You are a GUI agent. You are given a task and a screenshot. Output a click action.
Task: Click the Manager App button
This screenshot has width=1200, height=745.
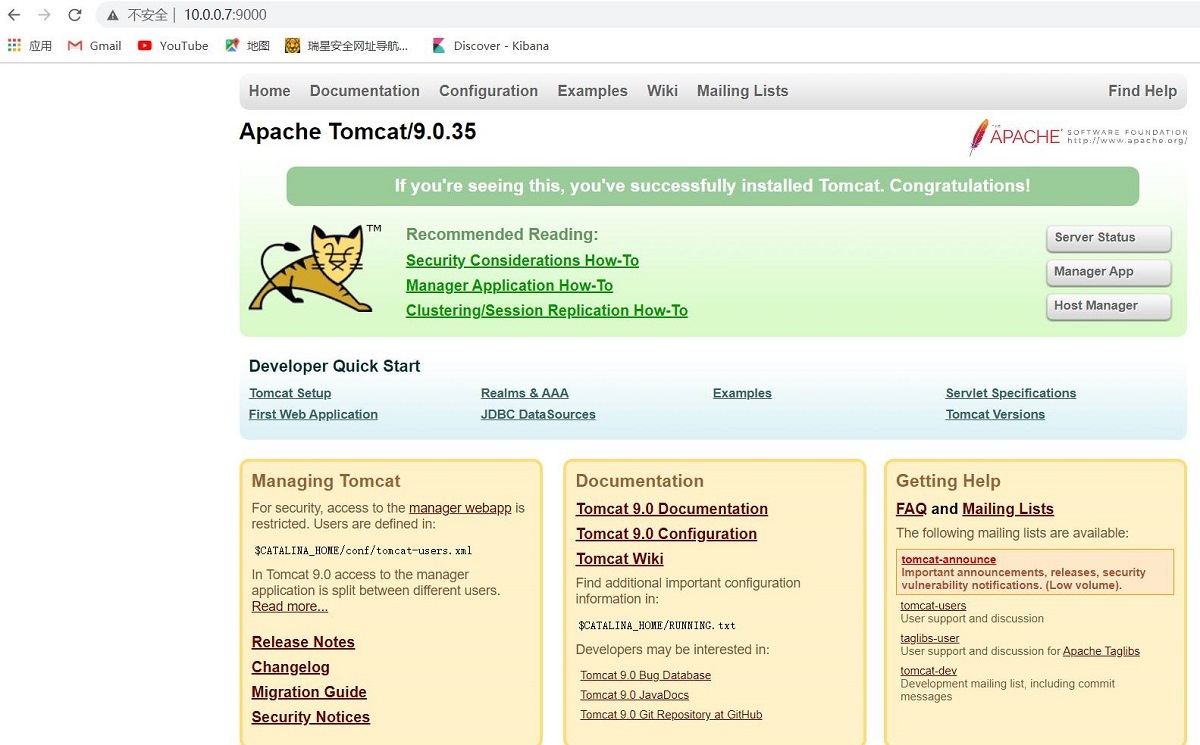(1108, 272)
